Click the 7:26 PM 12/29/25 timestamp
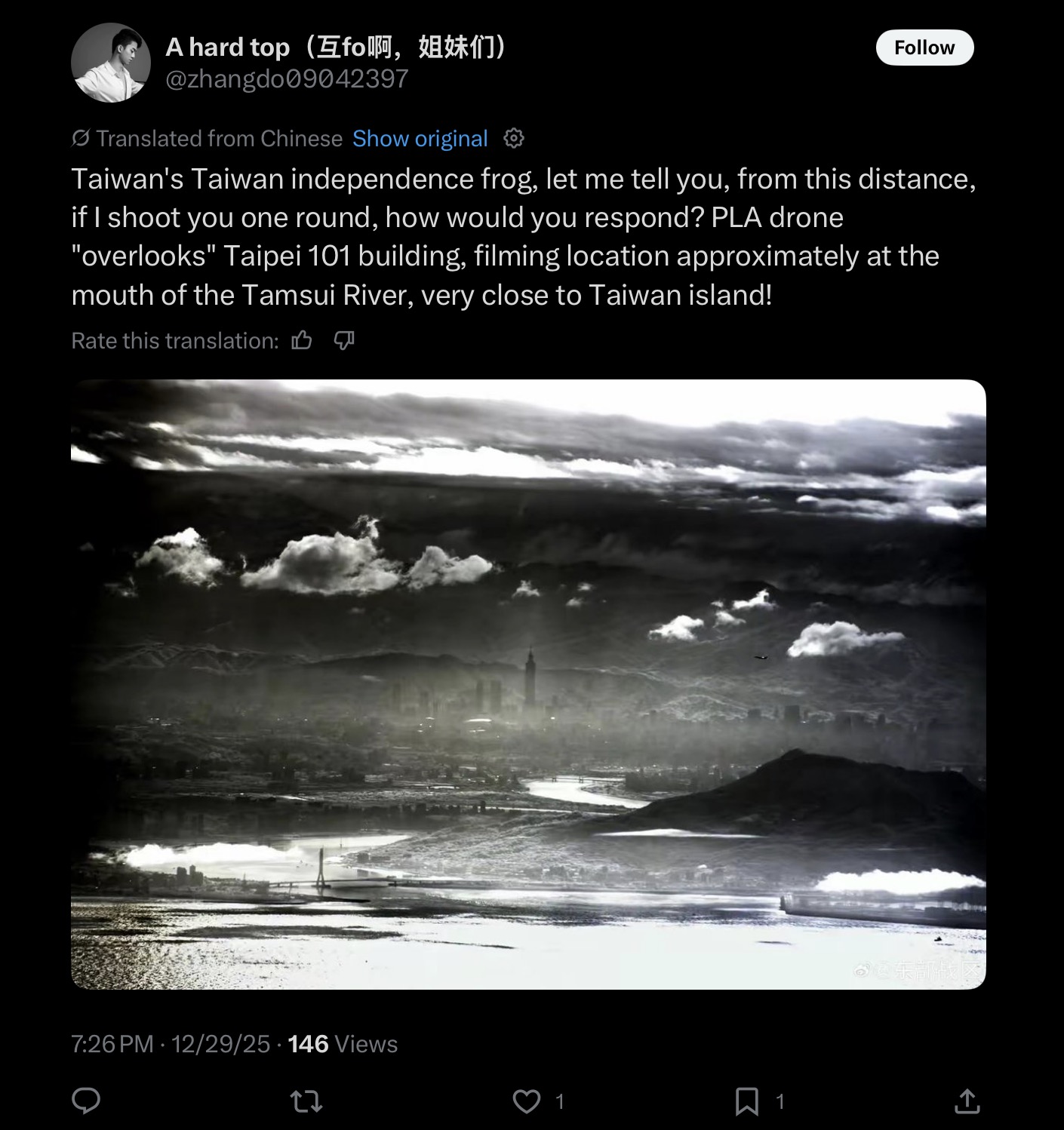Viewport: 1064px width, 1130px height. click(x=171, y=1044)
